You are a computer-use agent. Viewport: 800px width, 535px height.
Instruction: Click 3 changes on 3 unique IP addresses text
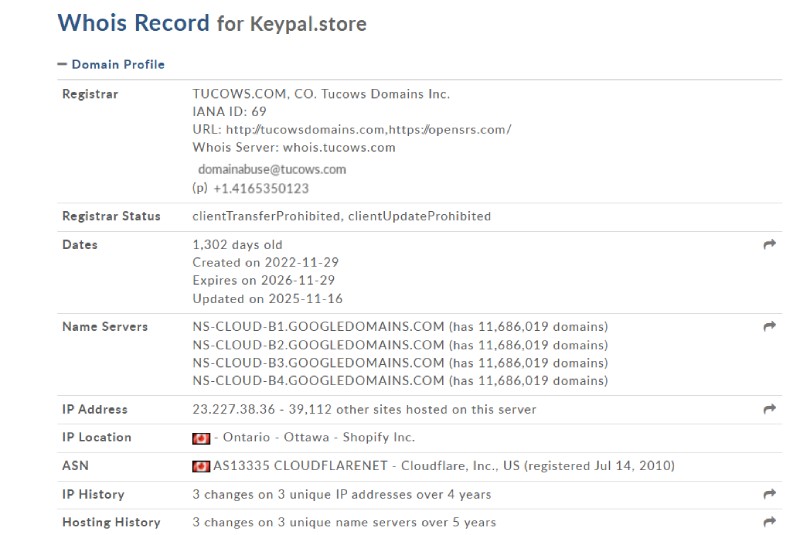[342, 494]
